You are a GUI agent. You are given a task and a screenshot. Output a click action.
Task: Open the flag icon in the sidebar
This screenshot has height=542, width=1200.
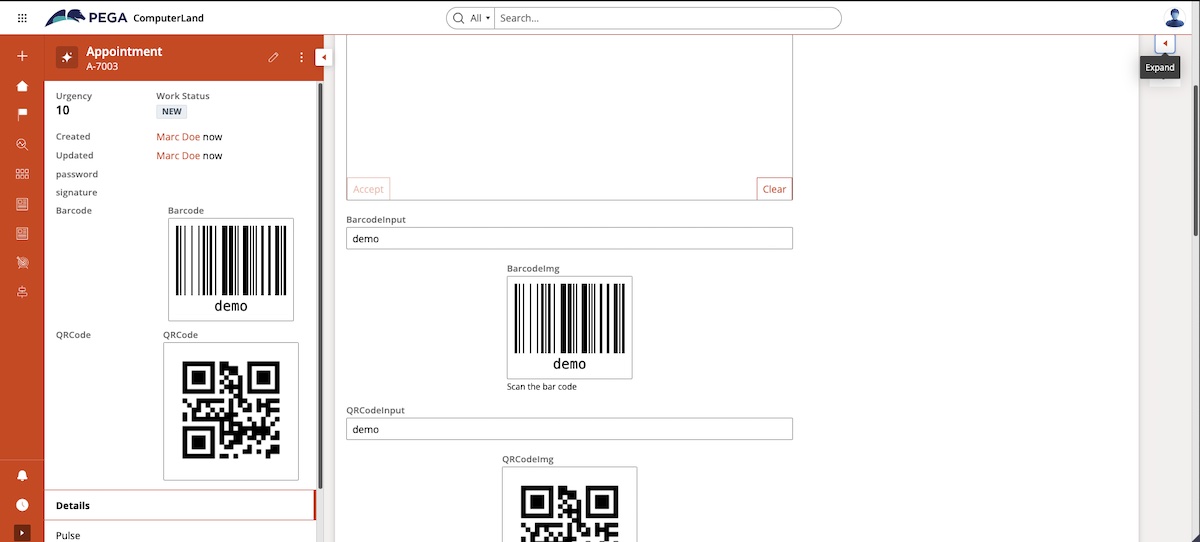(22, 115)
